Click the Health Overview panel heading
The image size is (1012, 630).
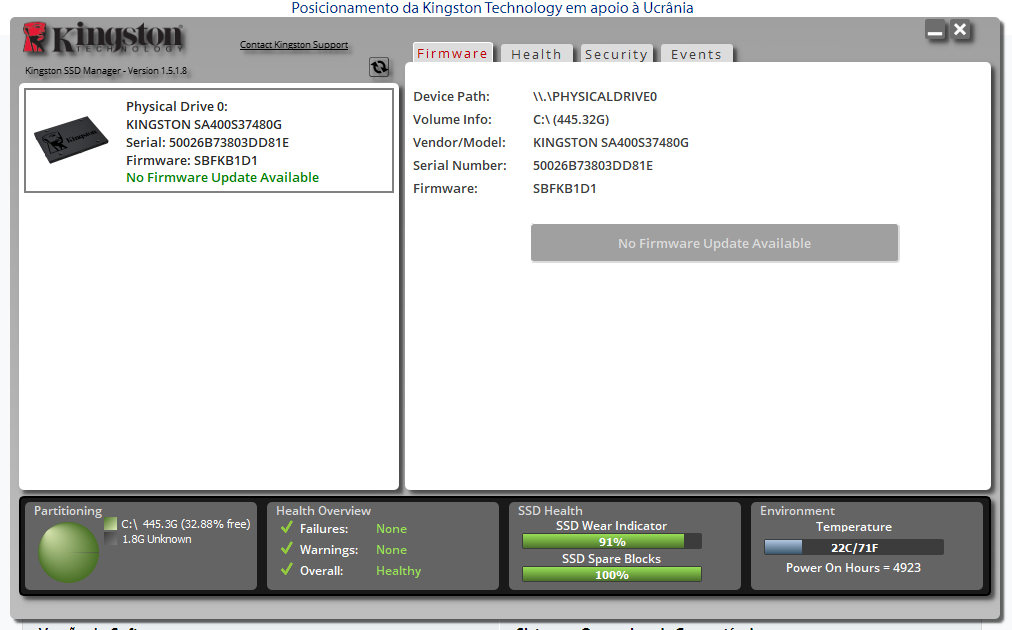click(x=323, y=511)
